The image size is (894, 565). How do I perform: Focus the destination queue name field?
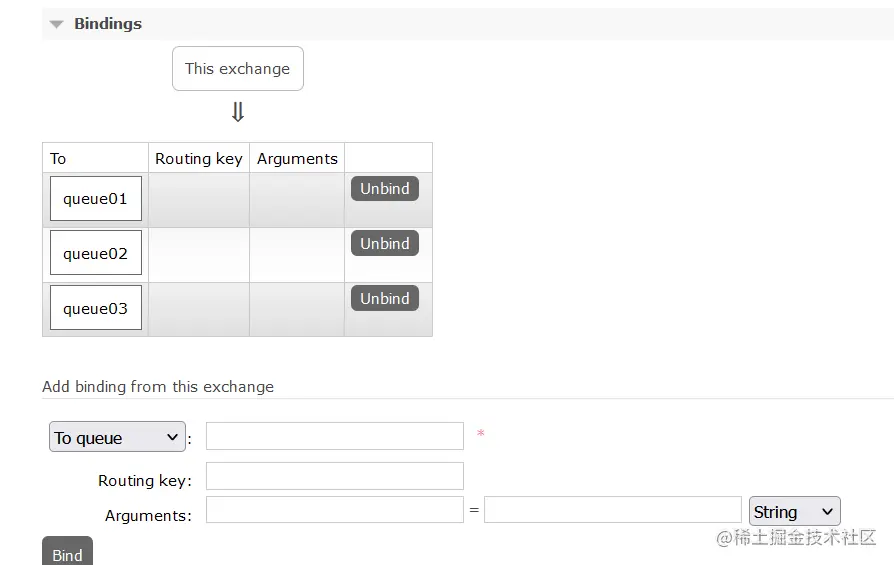[x=335, y=436]
